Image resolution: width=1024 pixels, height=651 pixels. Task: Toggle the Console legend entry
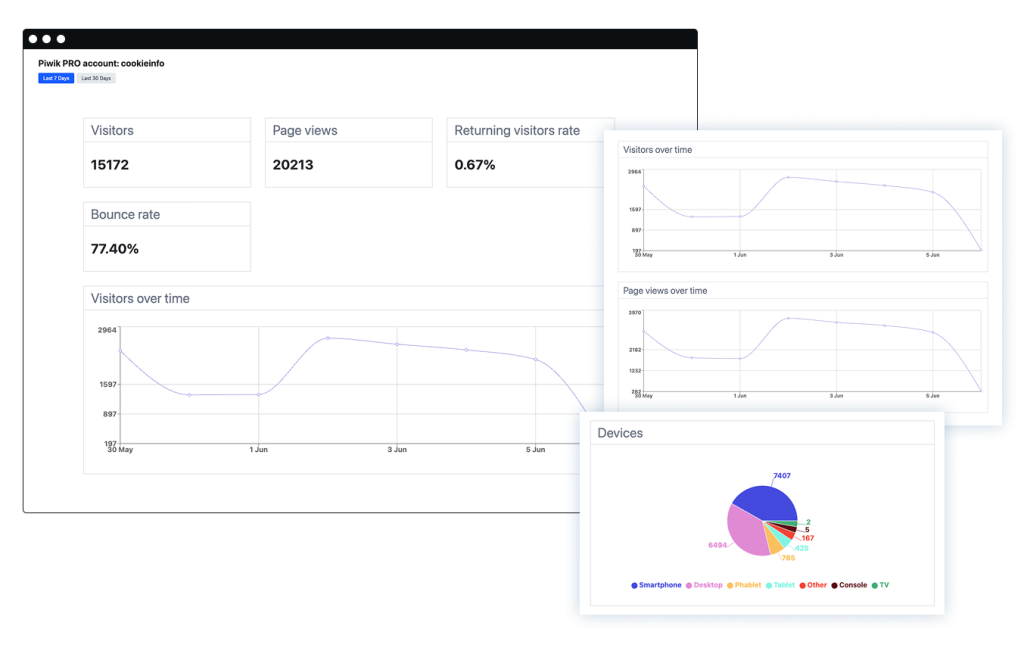coord(849,585)
